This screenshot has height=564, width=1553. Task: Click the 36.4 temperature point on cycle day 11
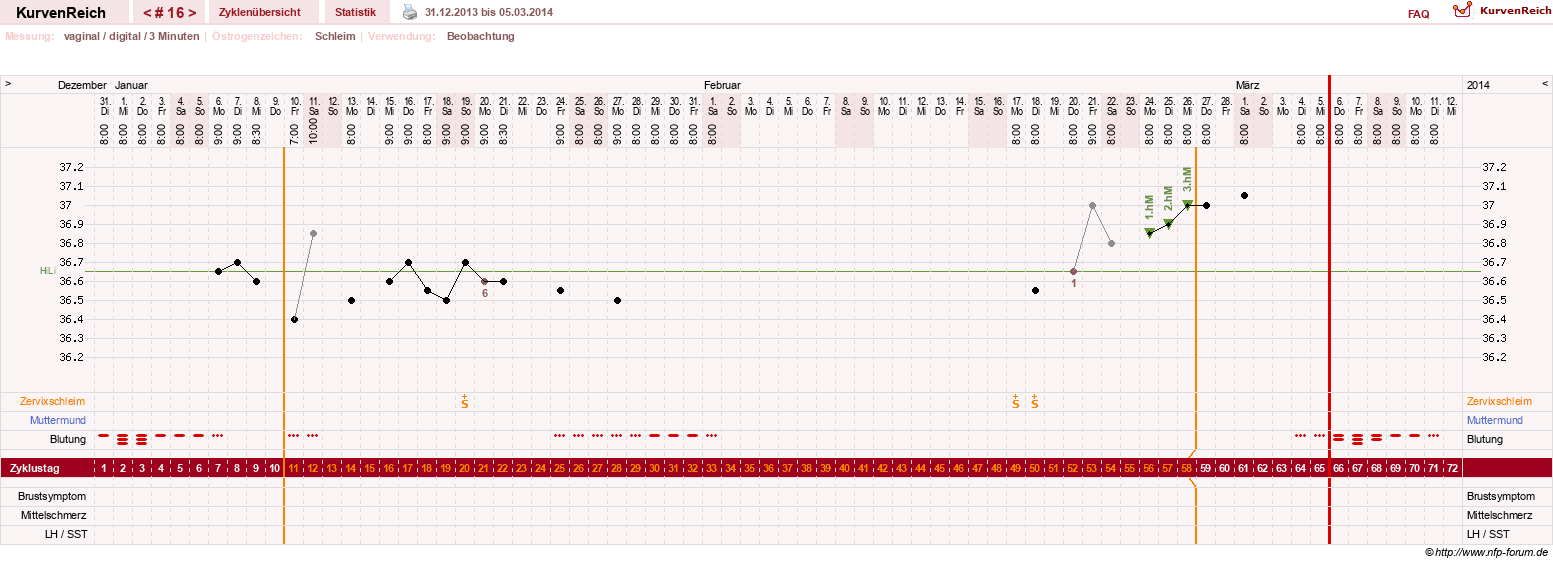coord(294,319)
